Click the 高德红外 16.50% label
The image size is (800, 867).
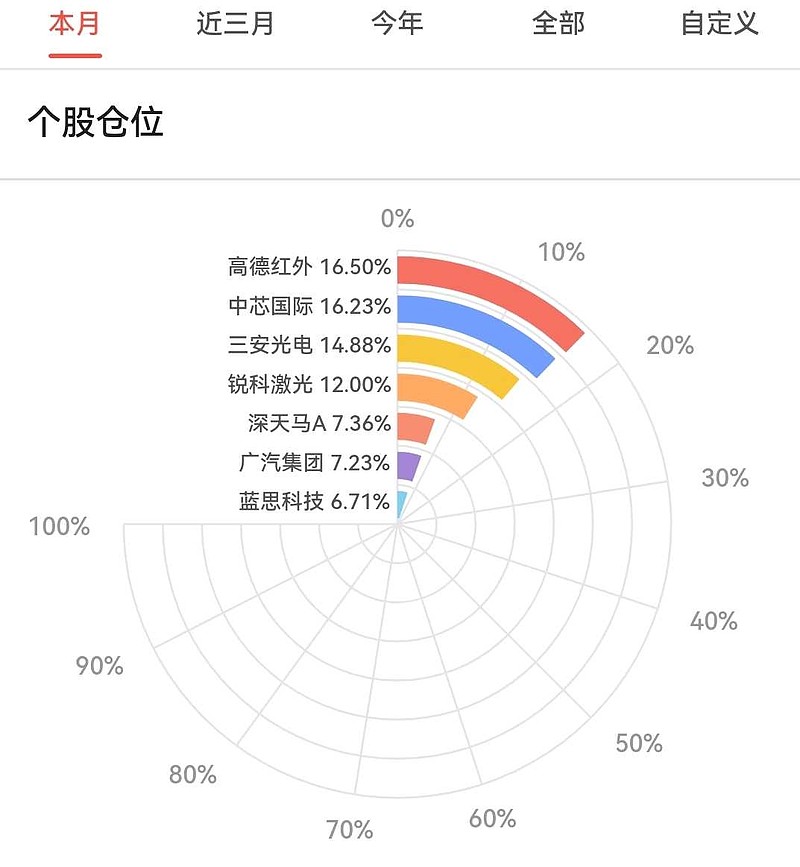[309, 267]
